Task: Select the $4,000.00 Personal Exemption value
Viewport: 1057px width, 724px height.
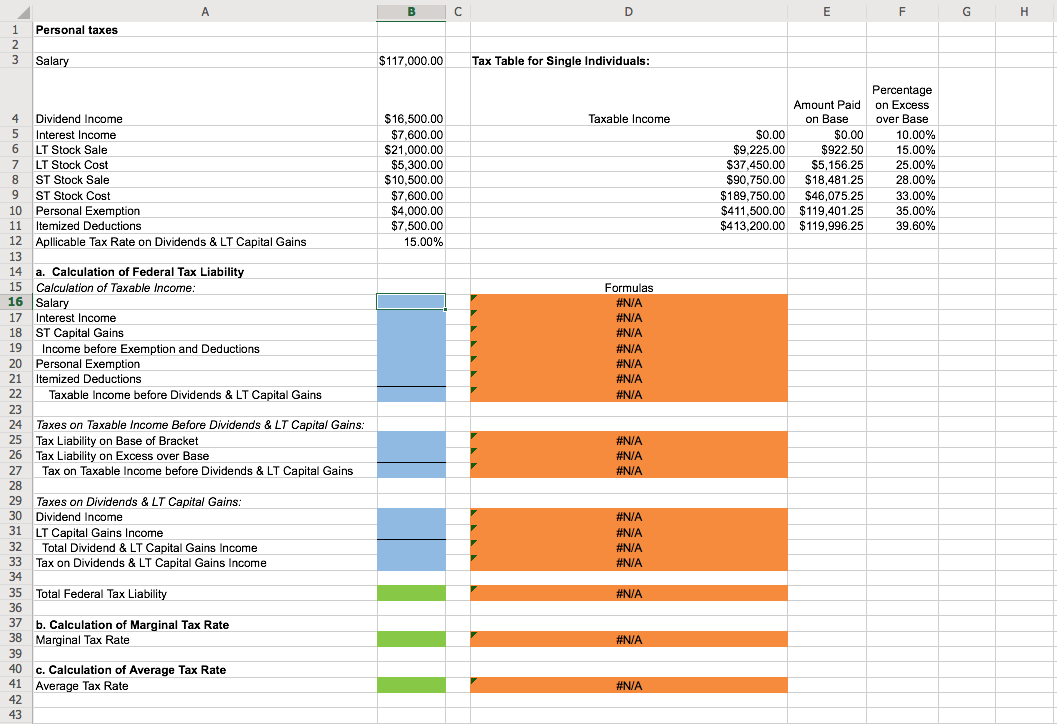Action: [x=411, y=210]
